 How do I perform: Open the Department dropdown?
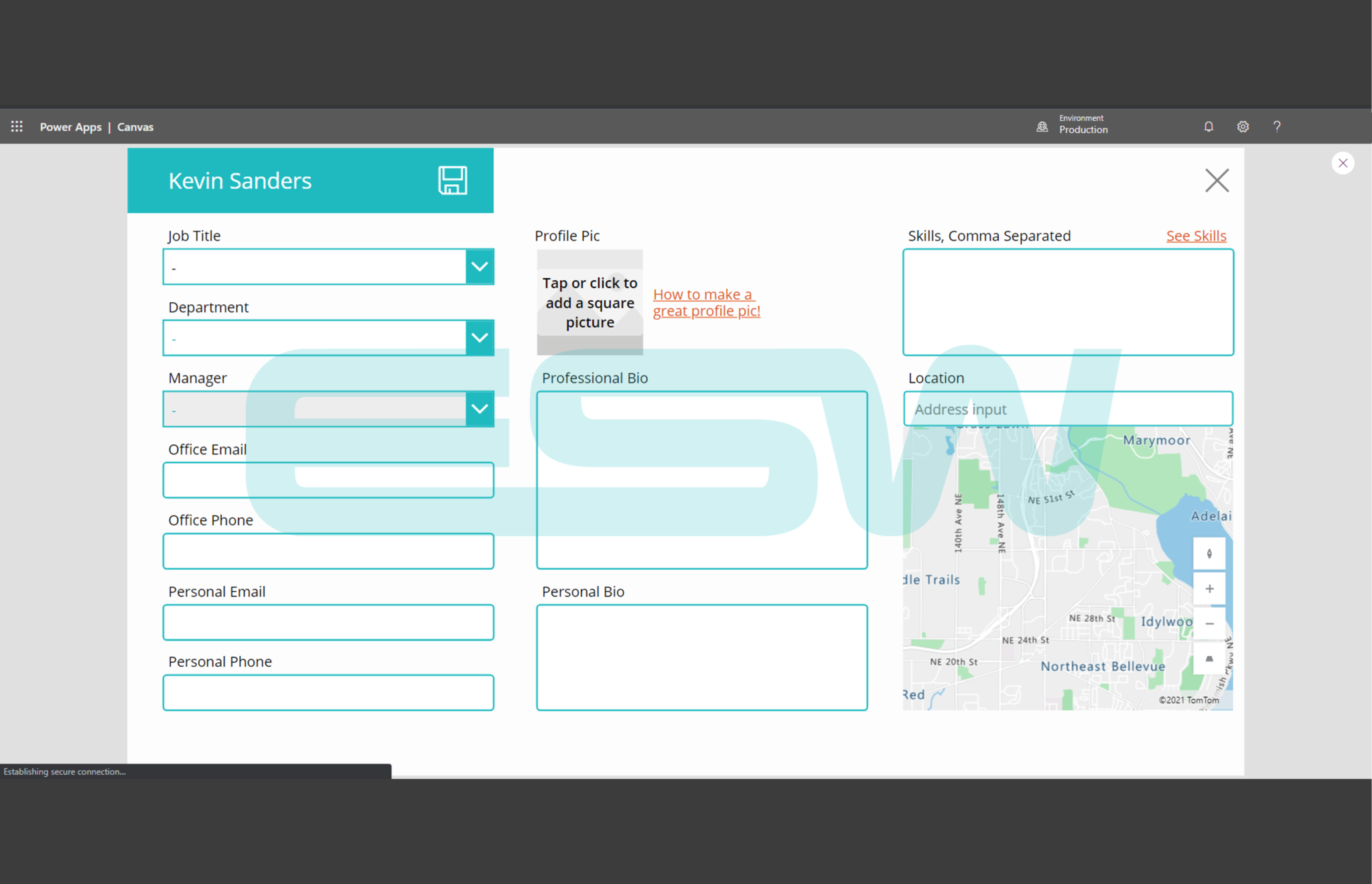[479, 337]
